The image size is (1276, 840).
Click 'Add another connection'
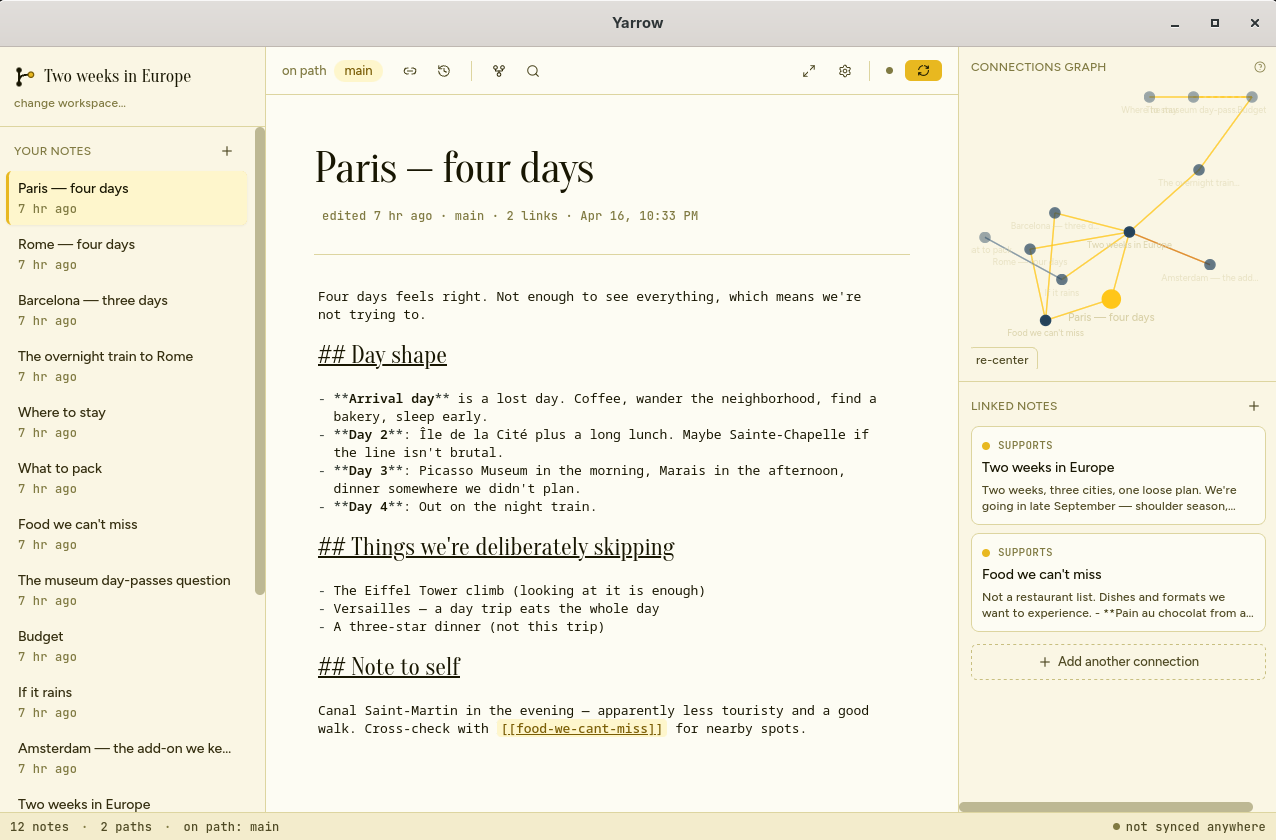(1117, 661)
